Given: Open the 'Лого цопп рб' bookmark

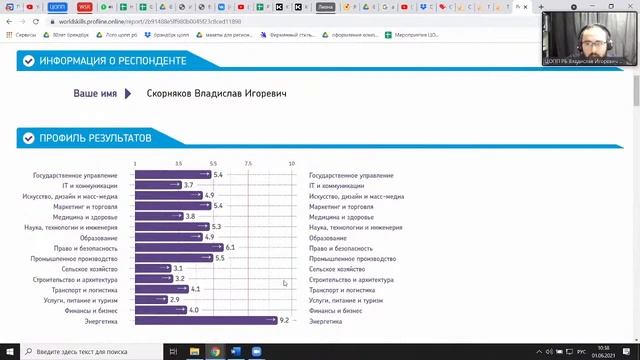Looking at the screenshot, I should [x=117, y=35].
